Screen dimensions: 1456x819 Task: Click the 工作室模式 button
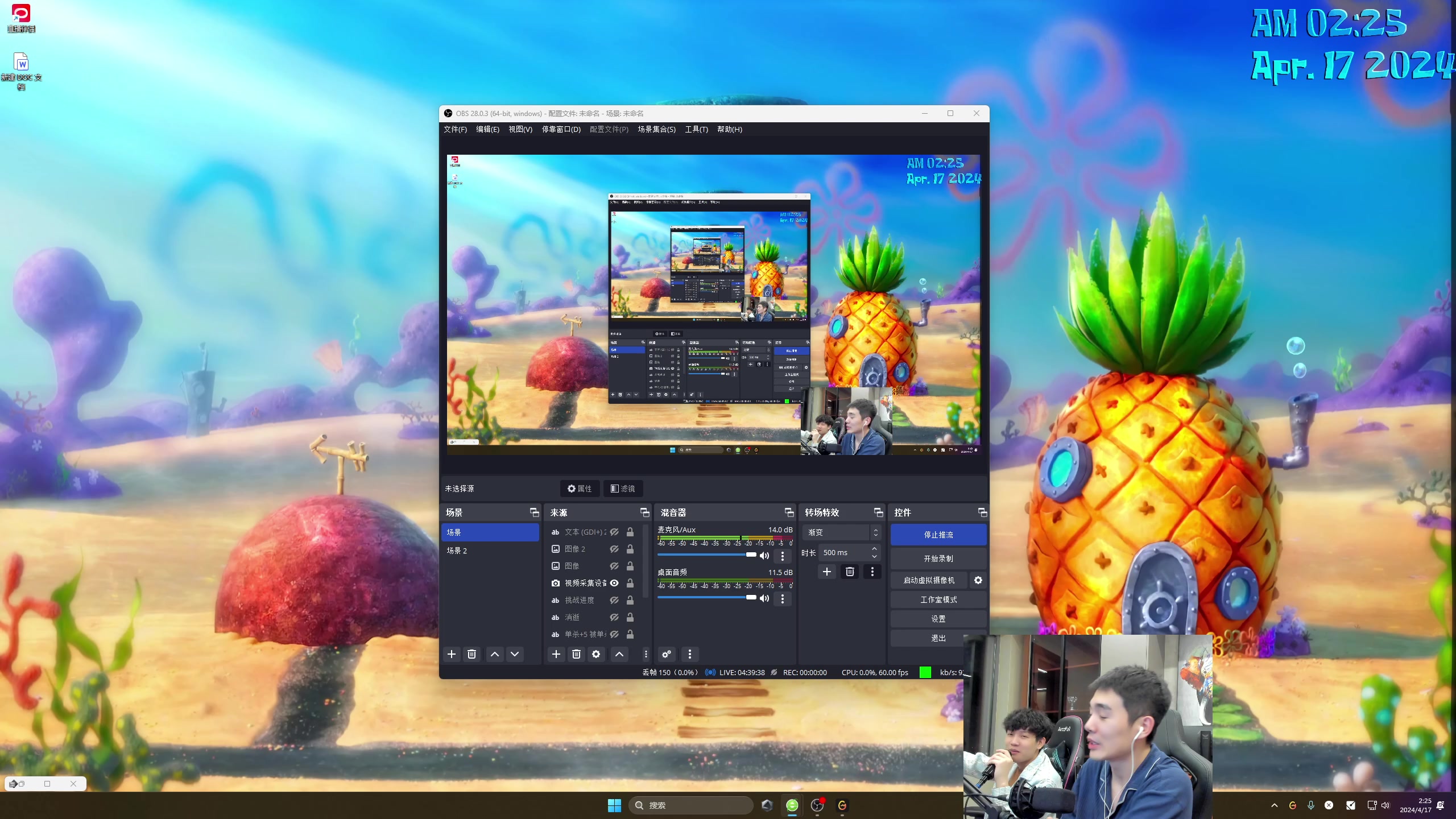938,599
